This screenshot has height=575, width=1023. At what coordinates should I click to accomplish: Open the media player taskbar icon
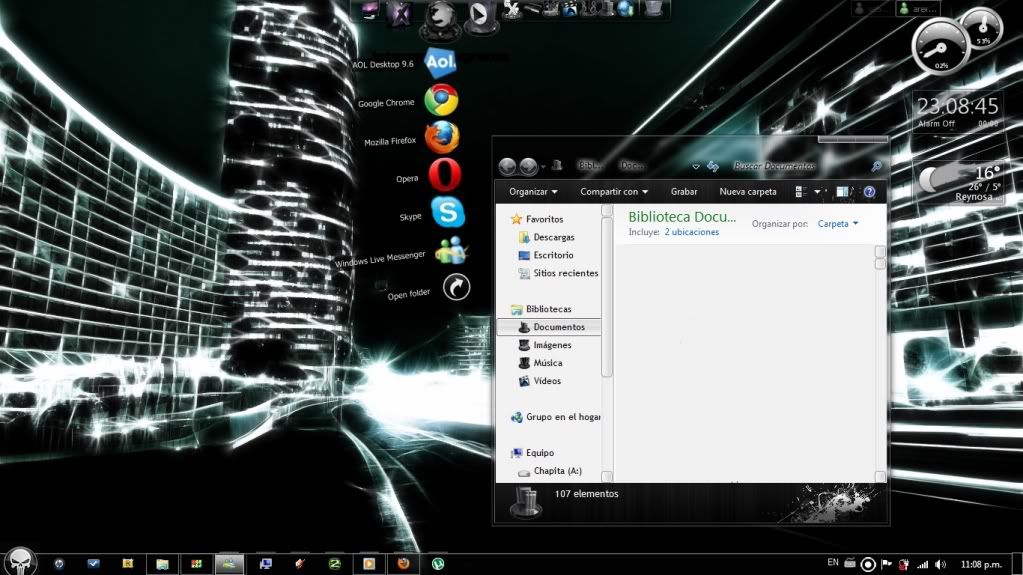pyautogui.click(x=369, y=563)
